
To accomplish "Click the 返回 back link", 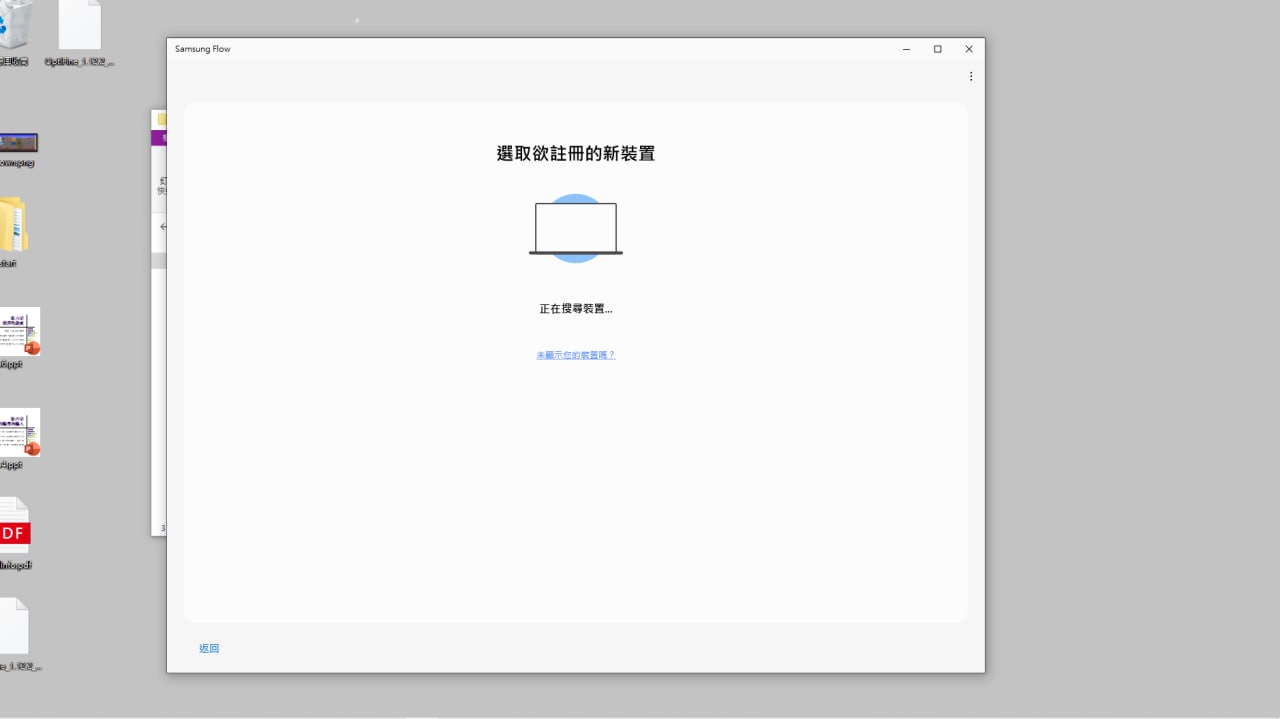I will [209, 649].
